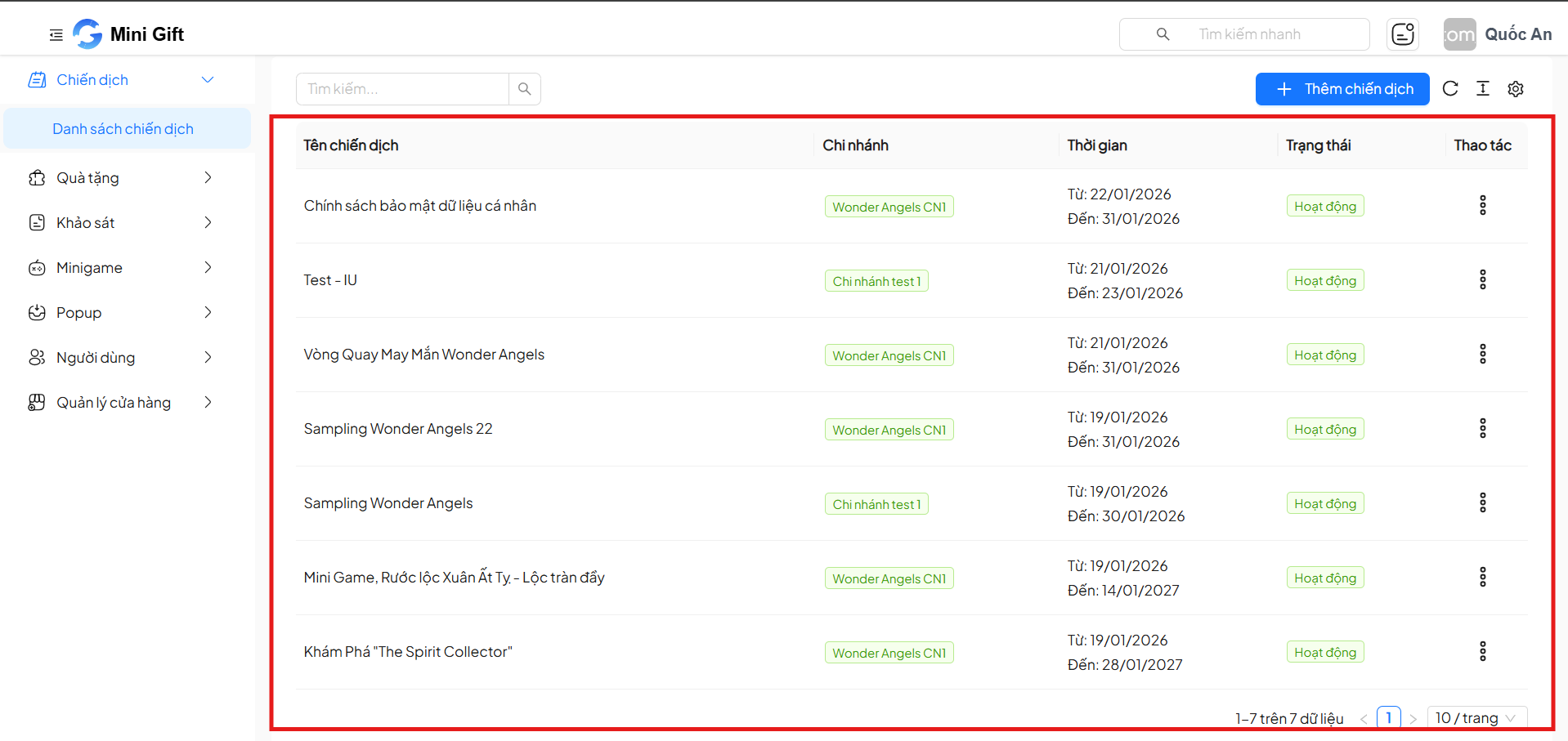Click the Thêm chiến dịch button
Image resolution: width=1568 pixels, height=741 pixels.
pos(1342,89)
